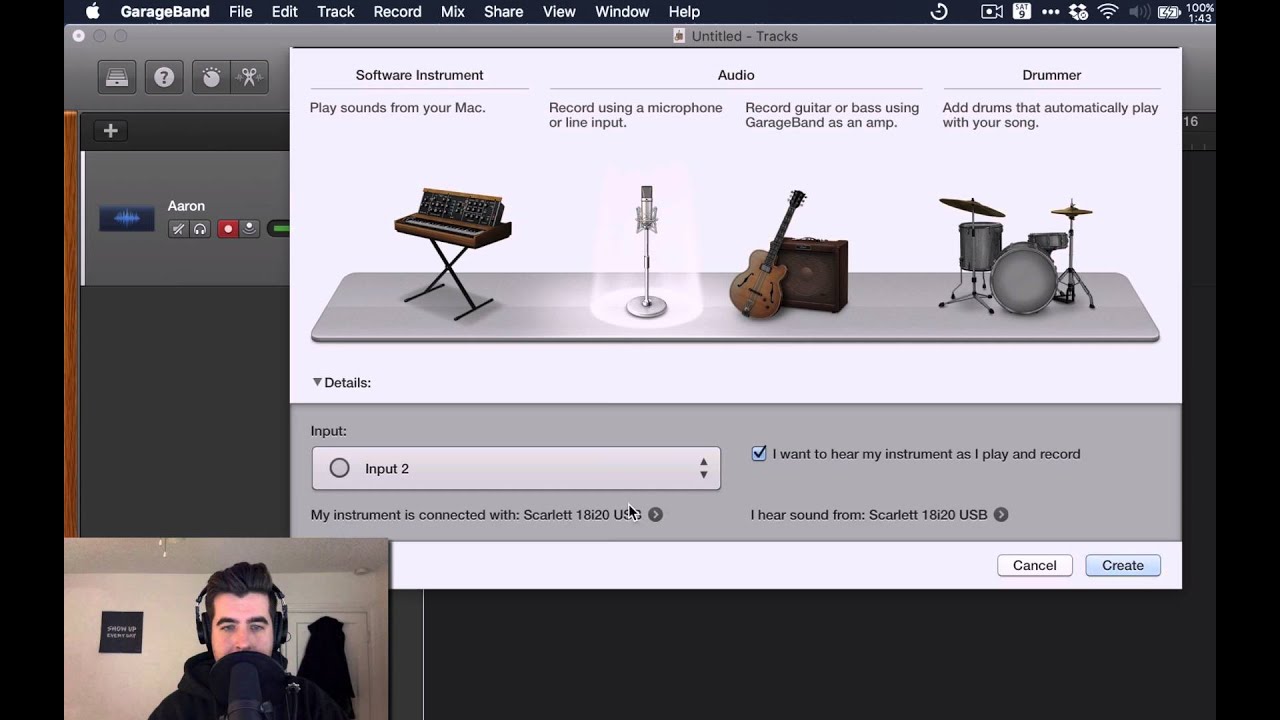The width and height of the screenshot is (1280, 720).
Task: Click the Drummer heading
Action: pyautogui.click(x=1051, y=75)
